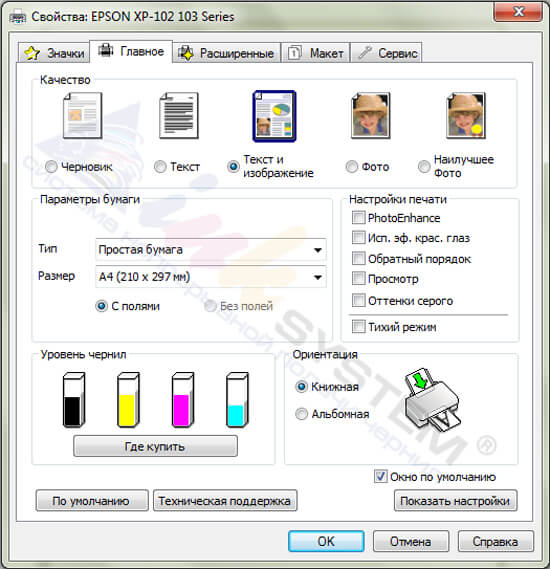
Task: Click the magenta ink cartridge level icon
Action: click(182, 400)
